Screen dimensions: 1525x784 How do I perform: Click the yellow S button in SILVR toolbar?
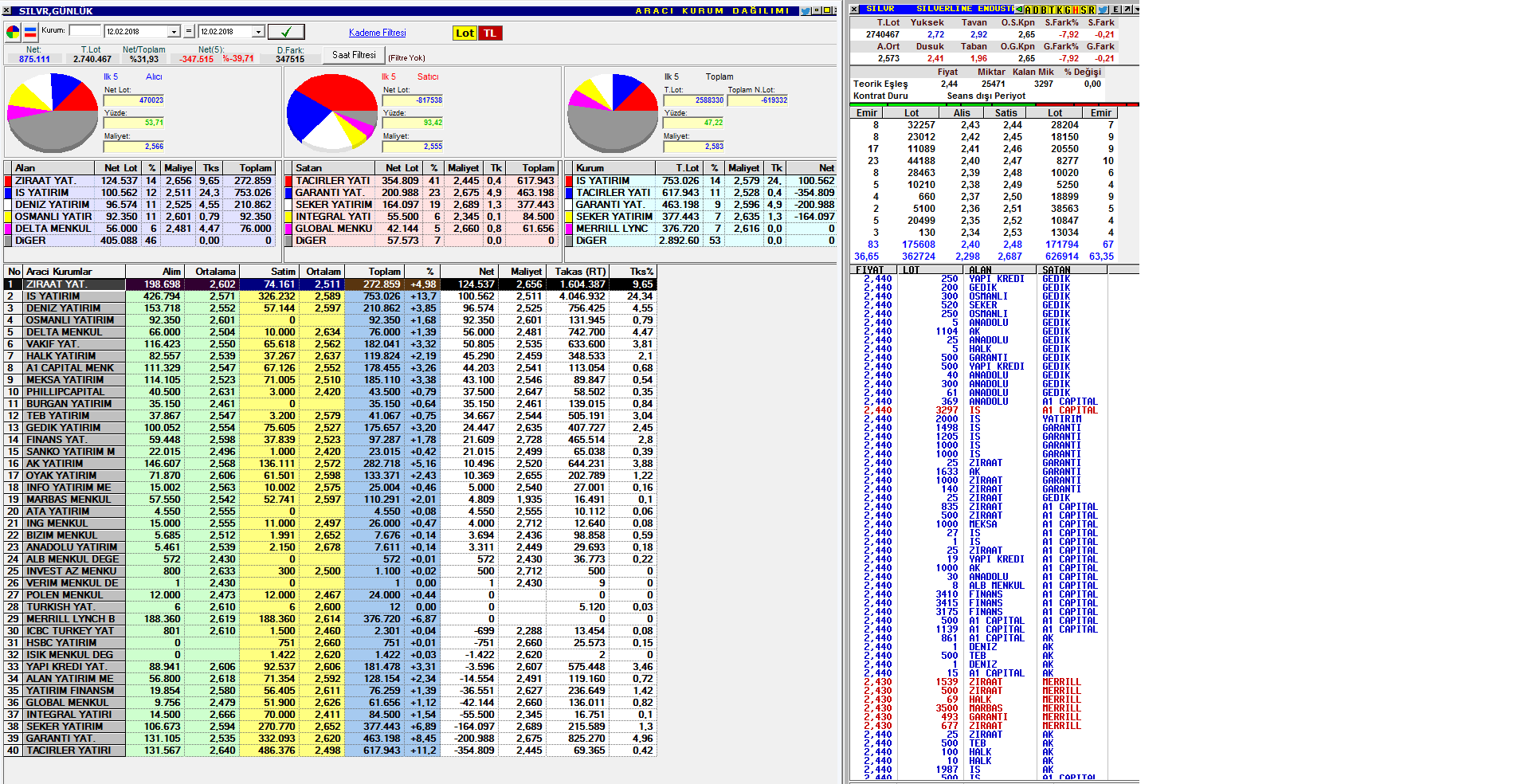[1084, 10]
